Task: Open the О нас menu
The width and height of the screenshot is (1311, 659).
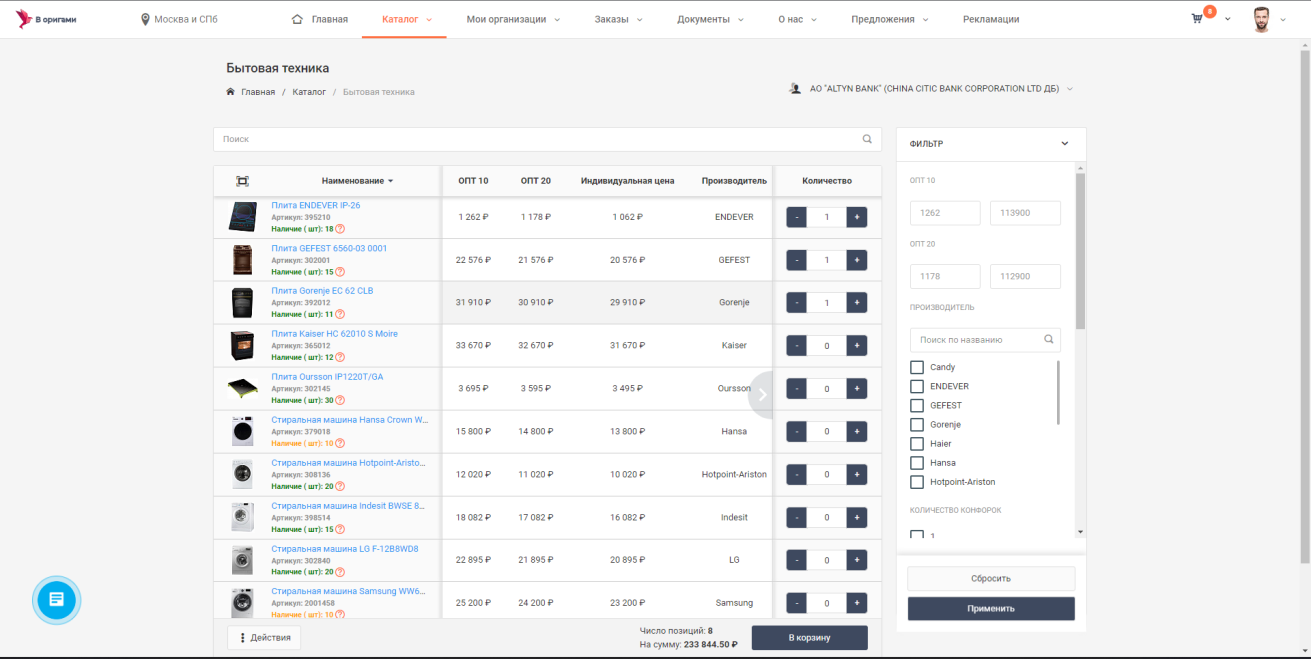Action: tap(797, 19)
